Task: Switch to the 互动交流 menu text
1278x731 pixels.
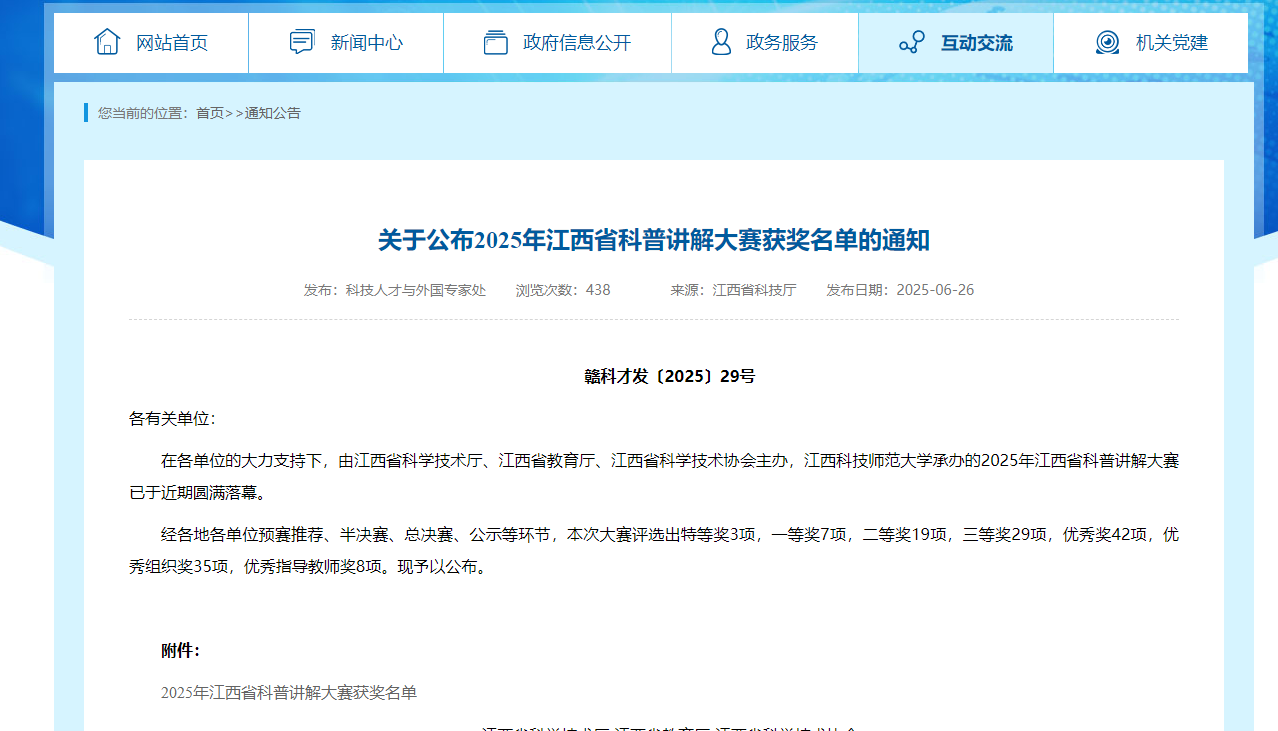Action: tap(976, 43)
